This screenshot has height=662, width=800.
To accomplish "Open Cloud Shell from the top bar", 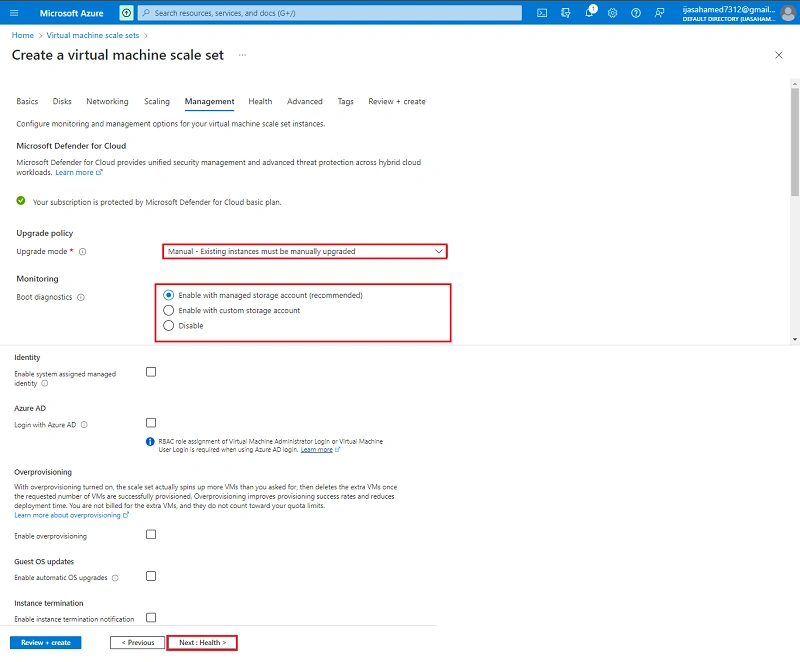I will [x=542, y=13].
